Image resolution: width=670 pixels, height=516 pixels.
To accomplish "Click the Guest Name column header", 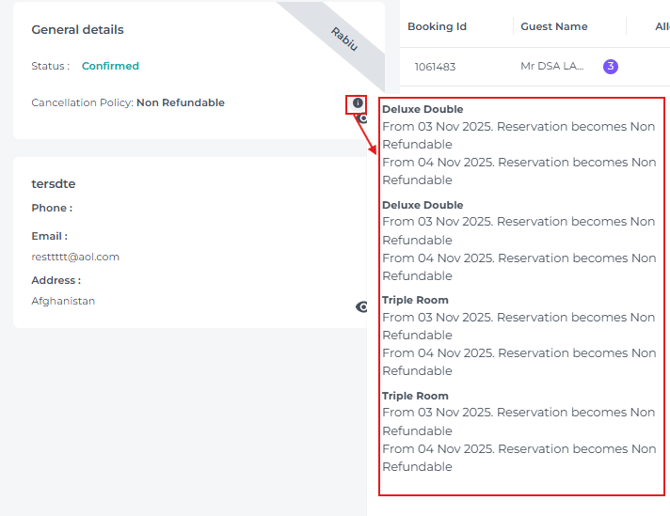I will (554, 27).
